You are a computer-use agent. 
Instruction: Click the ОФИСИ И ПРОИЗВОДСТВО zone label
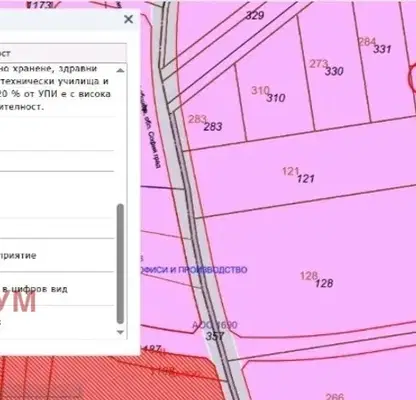(194, 270)
